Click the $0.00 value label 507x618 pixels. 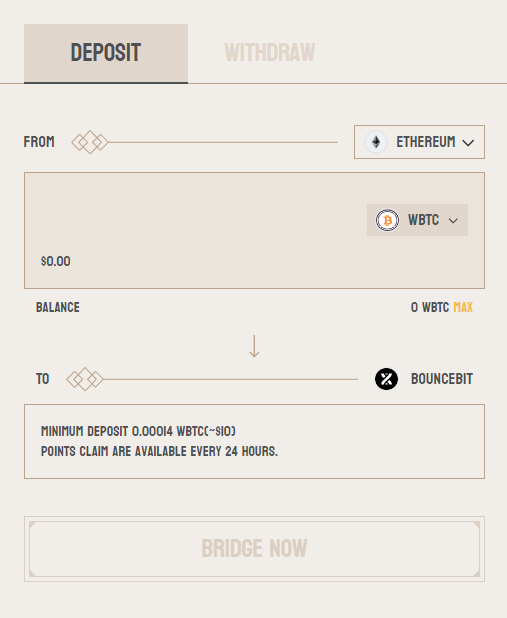click(x=56, y=261)
